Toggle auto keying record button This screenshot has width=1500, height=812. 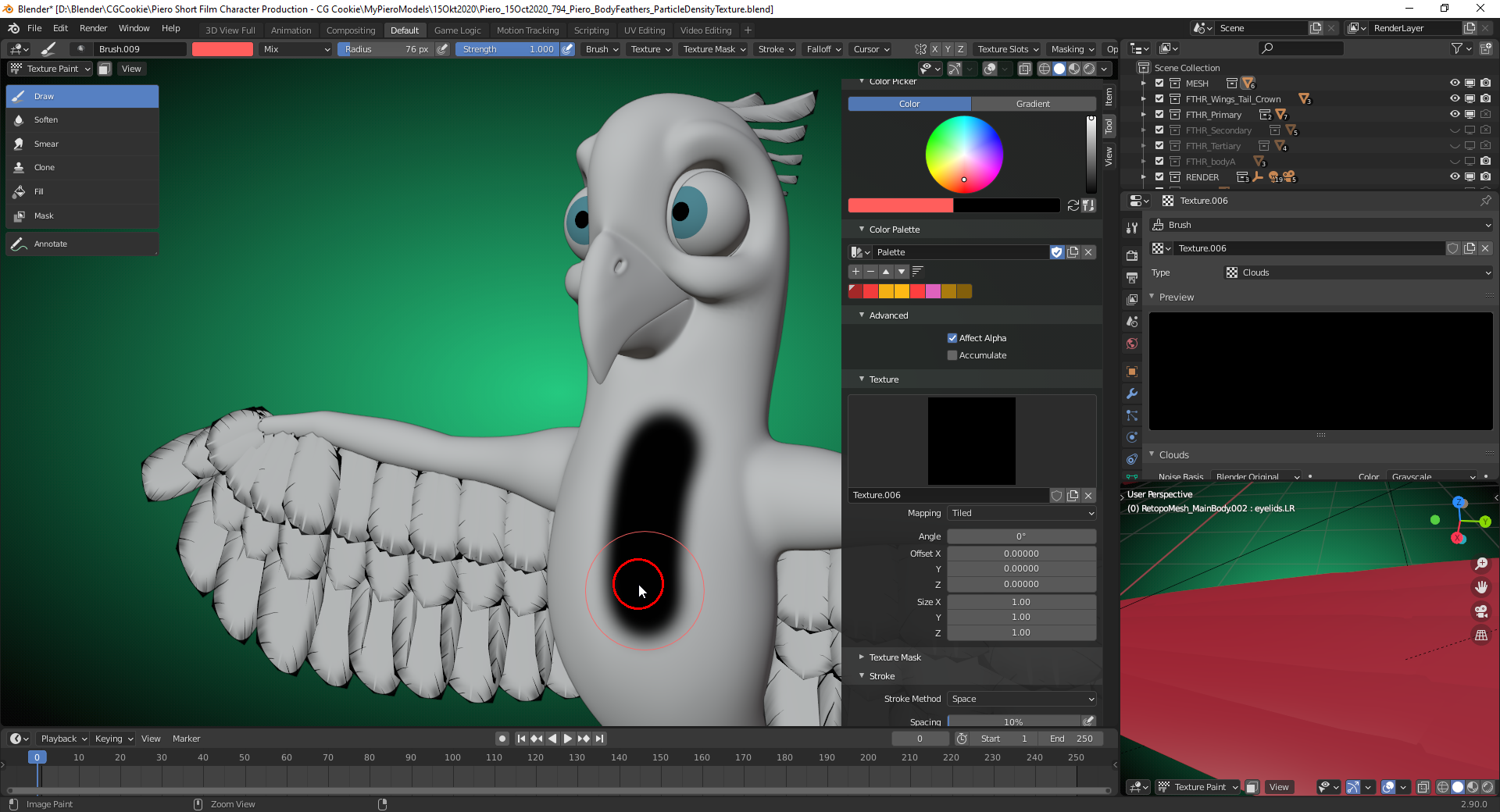point(502,739)
